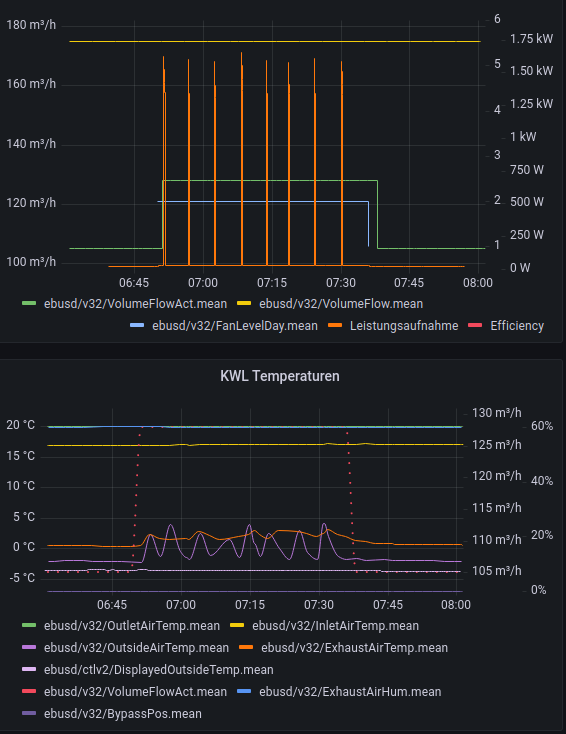Screen dimensions: 566x734
Task: Click purple BypassPos.mean legend color swatch
Action: pos(29,714)
